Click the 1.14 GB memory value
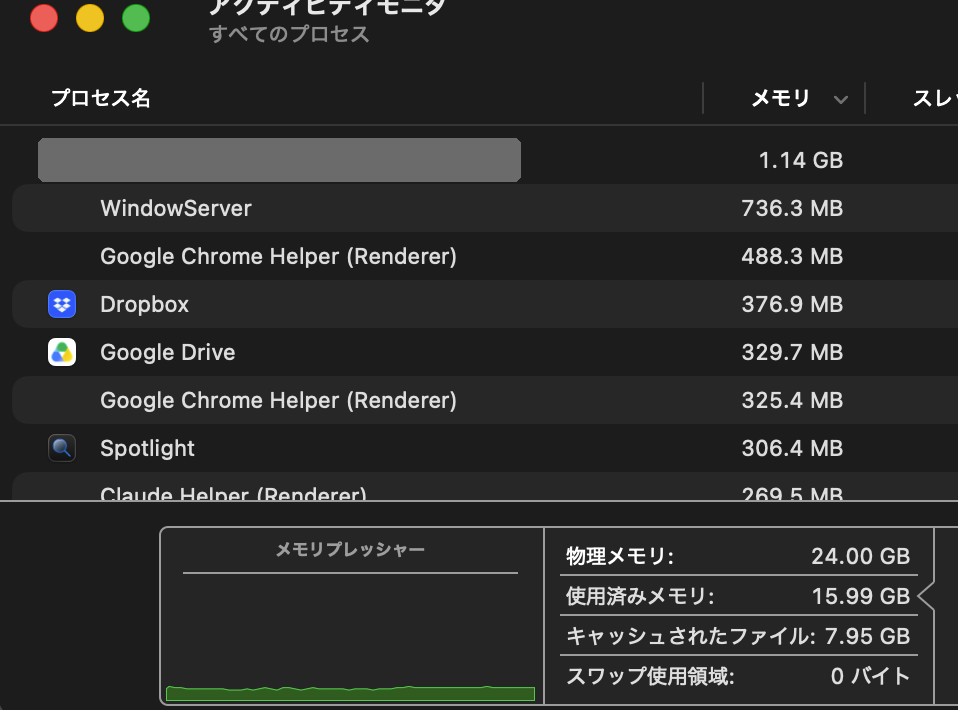Viewport: 958px width, 710px height. click(800, 161)
